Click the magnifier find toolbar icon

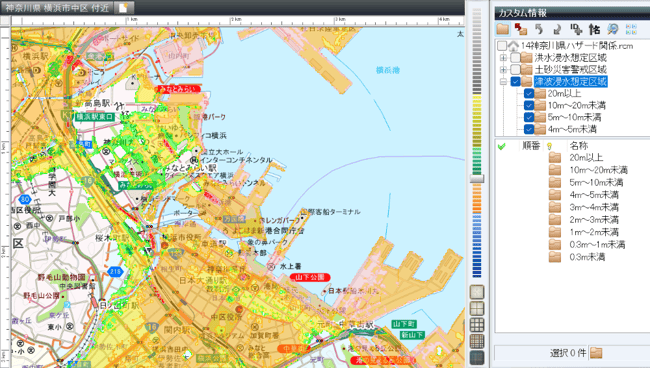[613, 29]
